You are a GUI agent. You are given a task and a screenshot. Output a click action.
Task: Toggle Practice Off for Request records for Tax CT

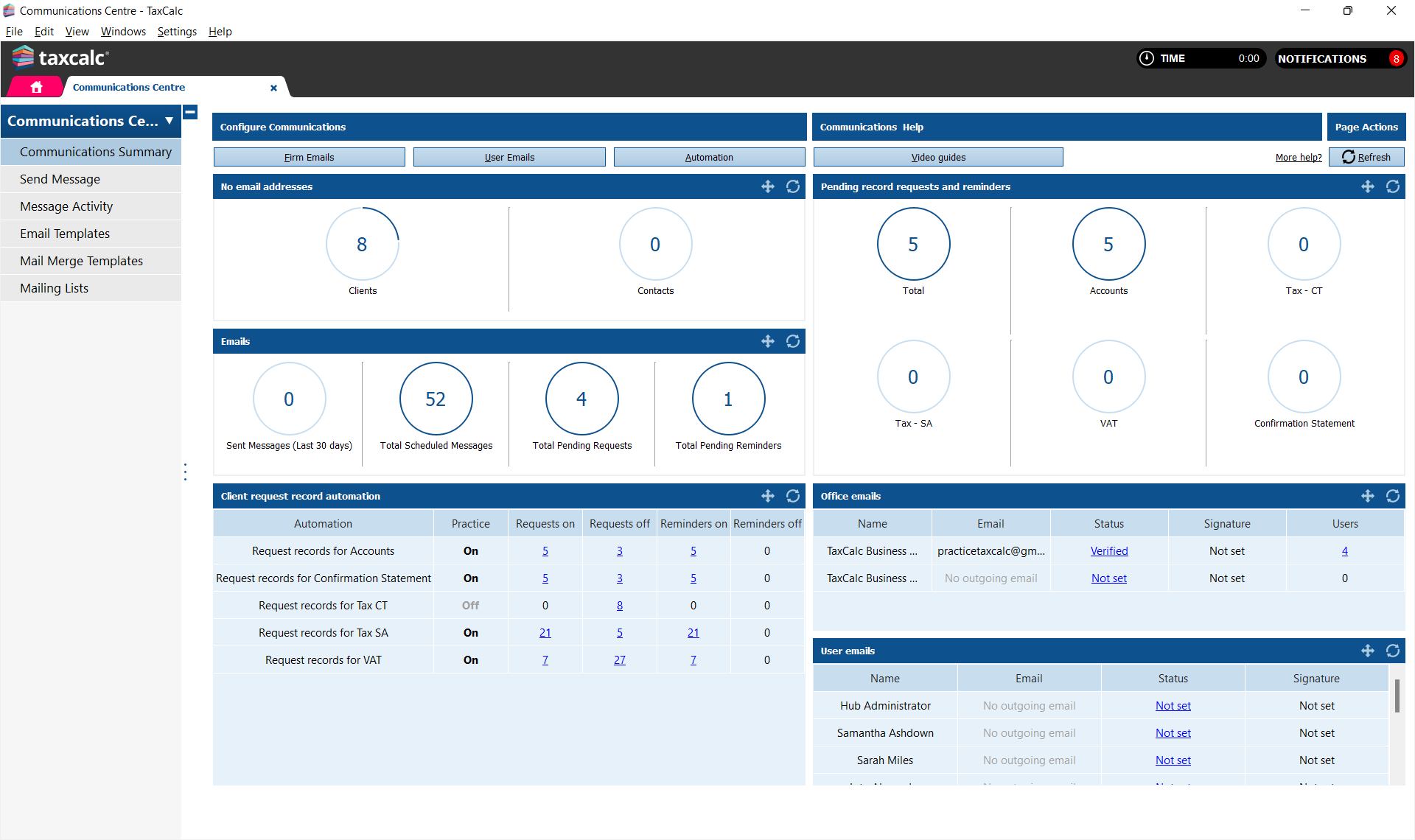coord(470,606)
